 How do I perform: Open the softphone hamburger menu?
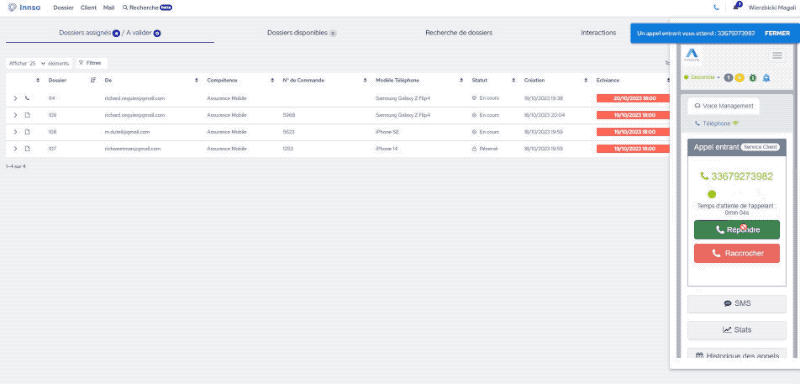click(777, 56)
